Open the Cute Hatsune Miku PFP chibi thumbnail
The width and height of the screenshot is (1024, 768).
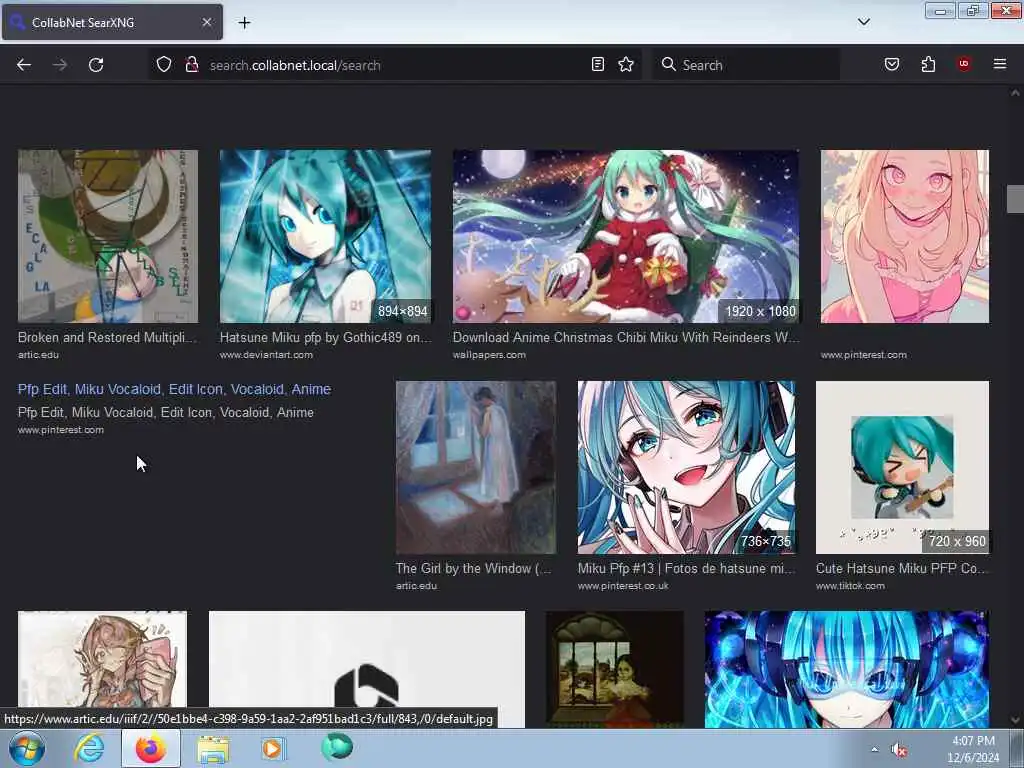click(902, 468)
